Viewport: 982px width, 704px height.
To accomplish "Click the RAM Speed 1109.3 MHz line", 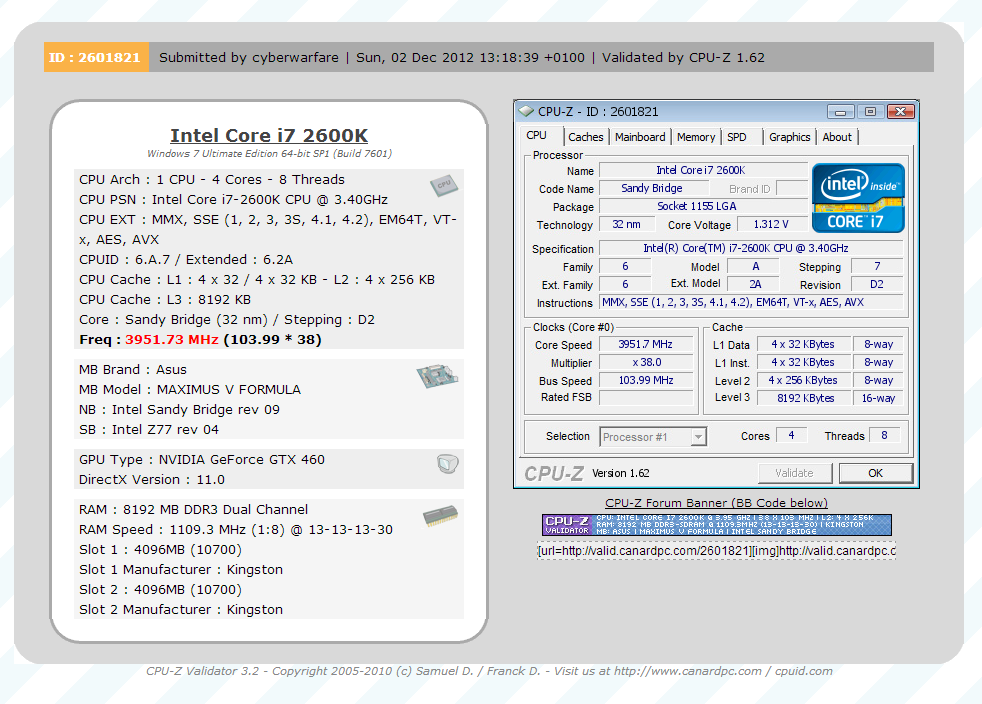I will (235, 530).
